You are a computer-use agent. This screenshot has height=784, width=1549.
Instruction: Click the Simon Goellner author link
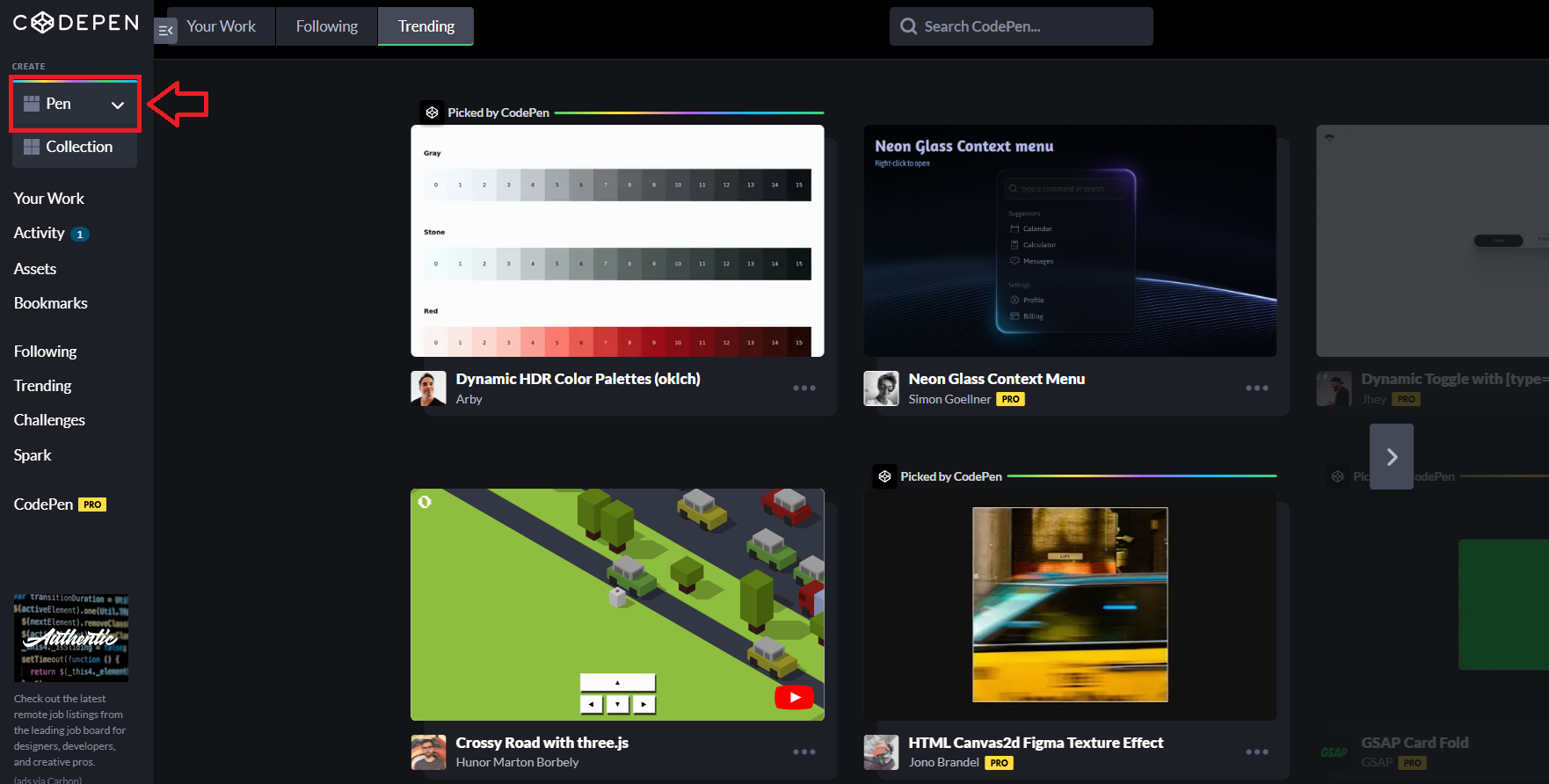coord(949,399)
